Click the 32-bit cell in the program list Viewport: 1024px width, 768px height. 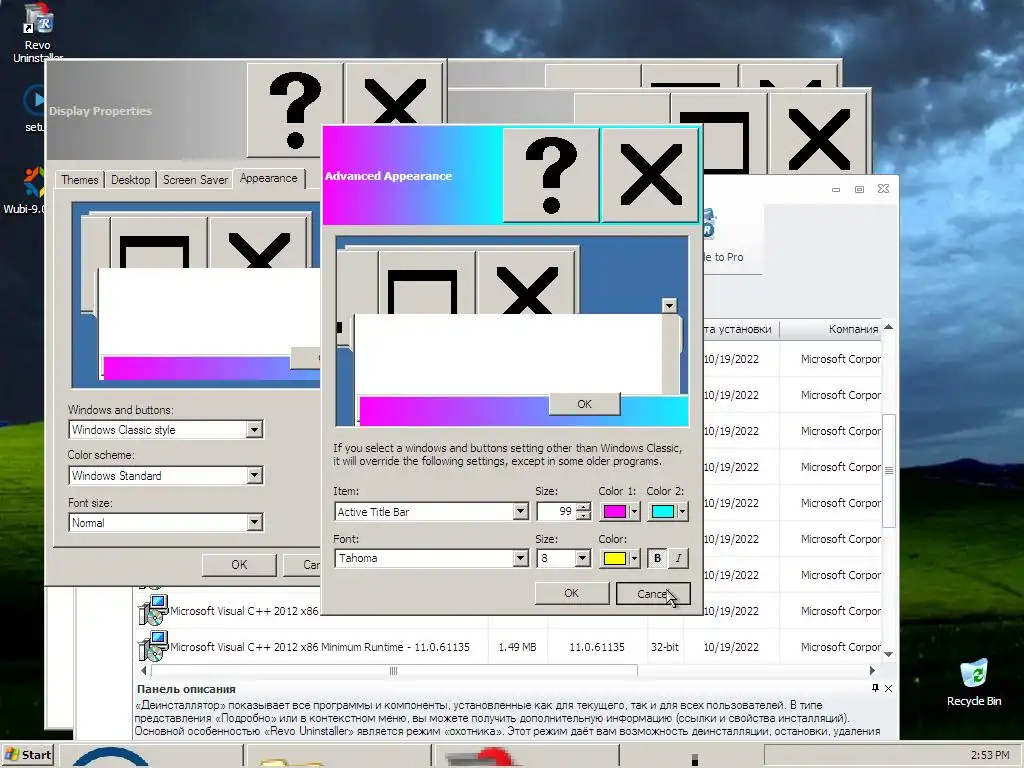tap(665, 647)
